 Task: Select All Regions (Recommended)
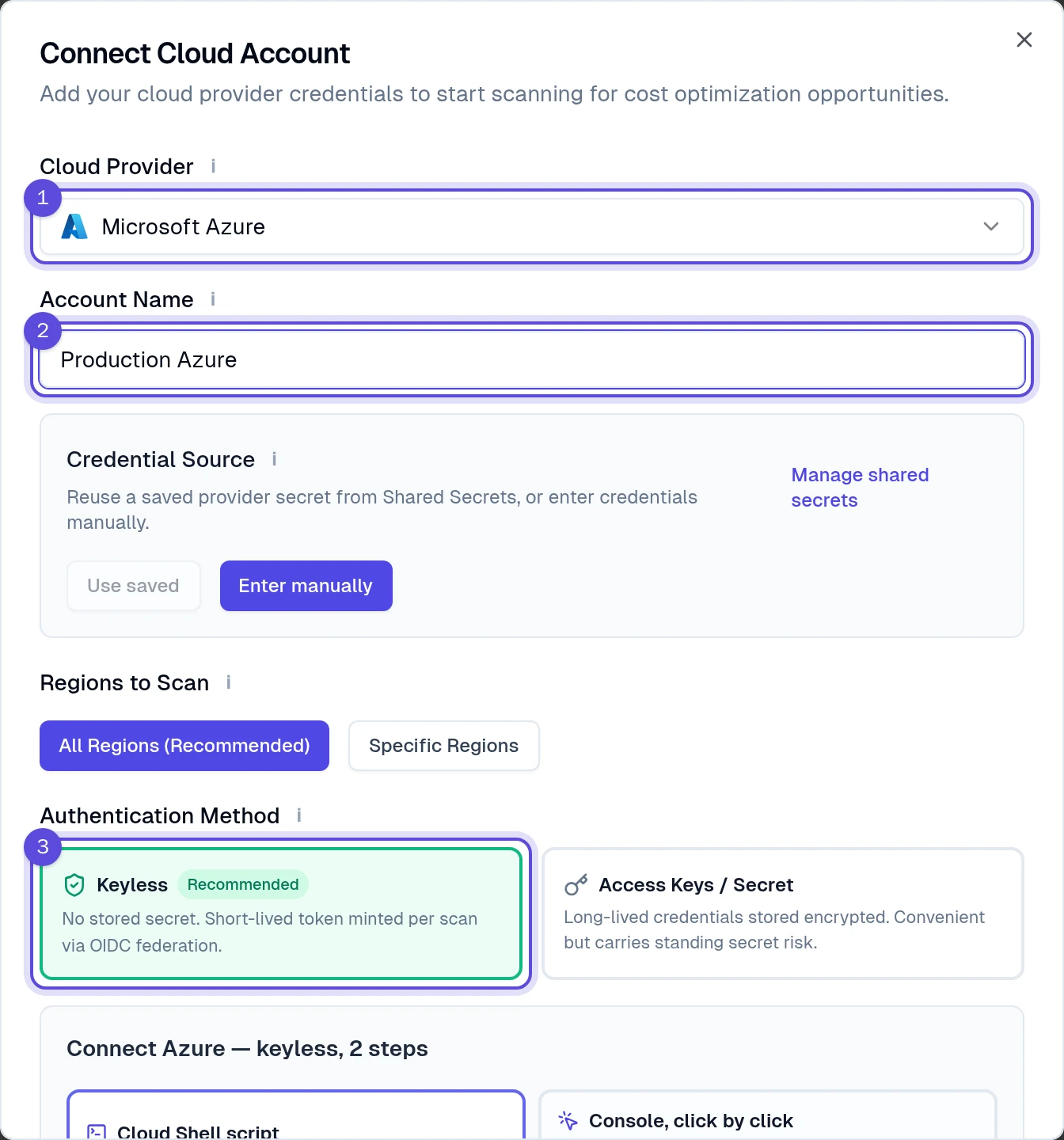[184, 746]
